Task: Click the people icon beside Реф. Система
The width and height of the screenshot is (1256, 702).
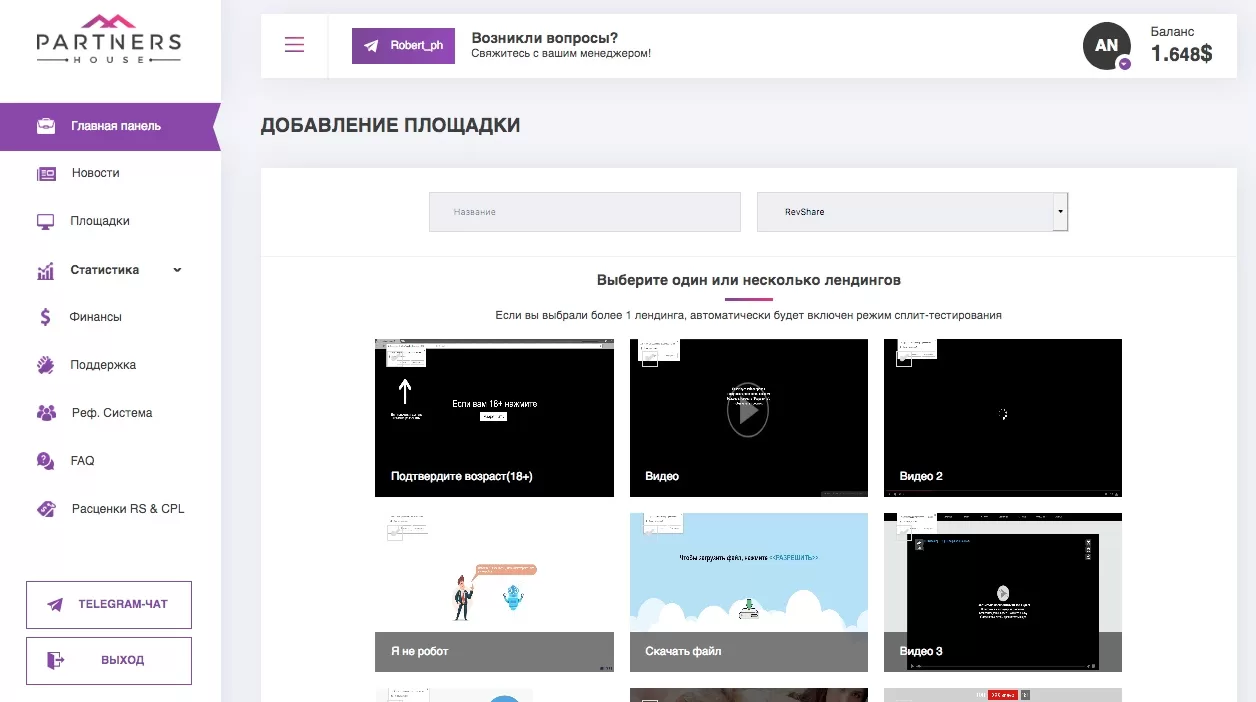Action: pos(46,413)
